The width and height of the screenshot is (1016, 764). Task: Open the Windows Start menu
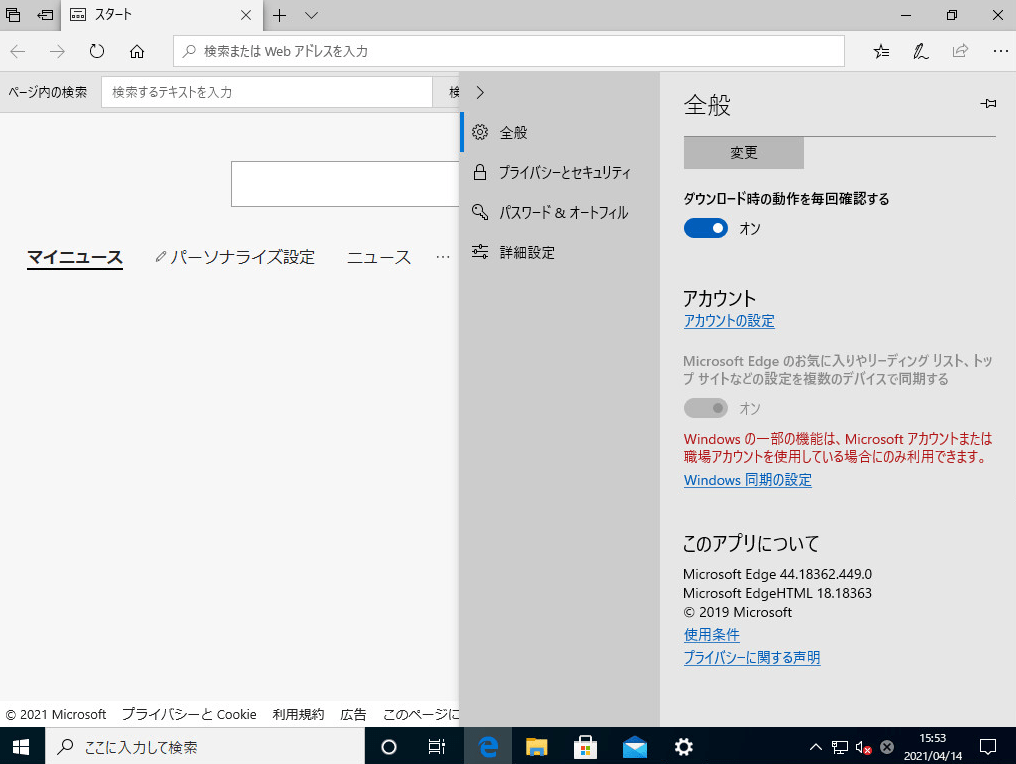point(21,747)
